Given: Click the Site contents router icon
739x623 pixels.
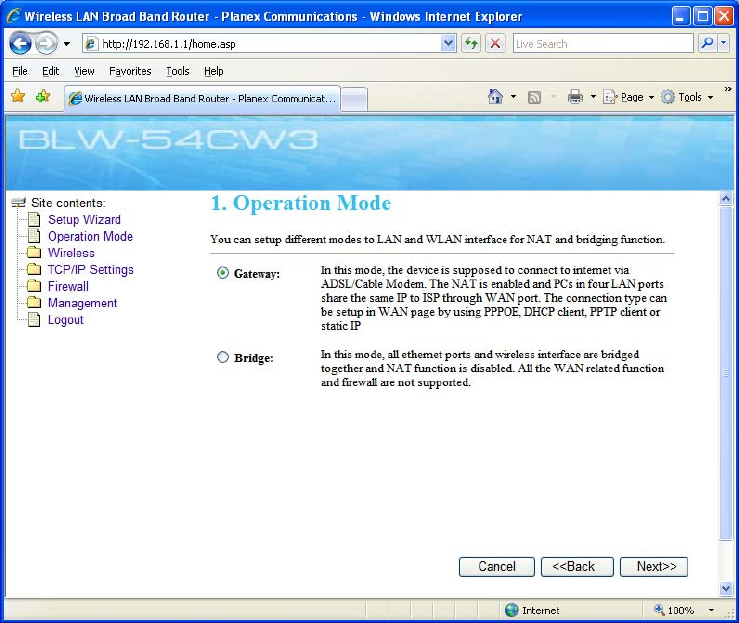Looking at the screenshot, I should tap(18, 203).
